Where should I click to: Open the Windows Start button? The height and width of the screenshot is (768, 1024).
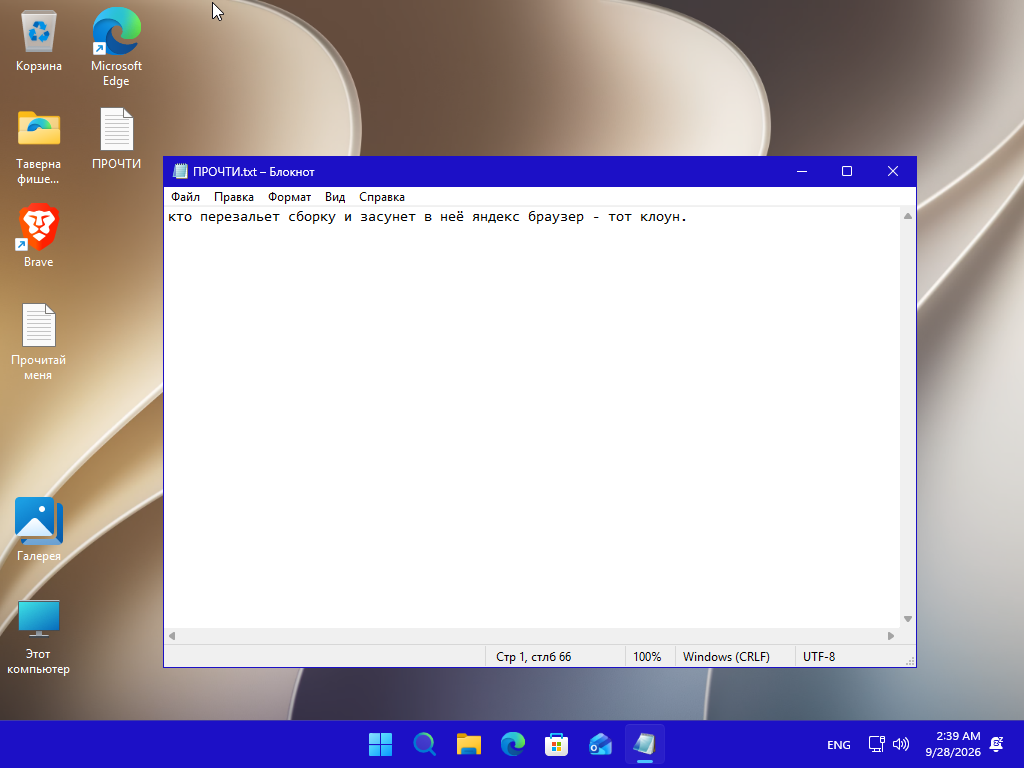click(x=380, y=744)
